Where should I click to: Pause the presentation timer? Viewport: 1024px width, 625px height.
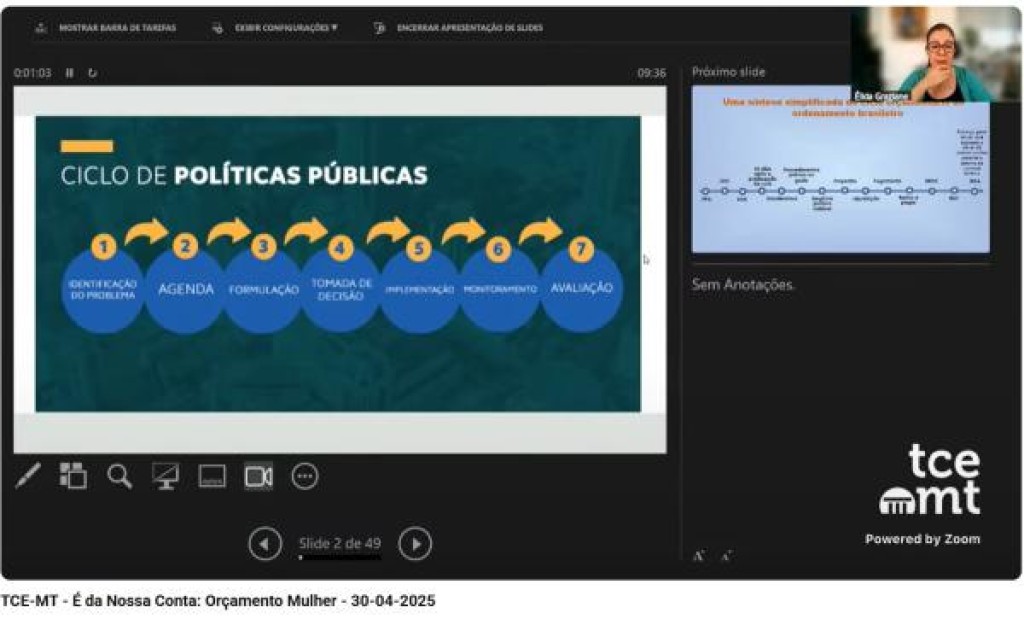click(70, 72)
